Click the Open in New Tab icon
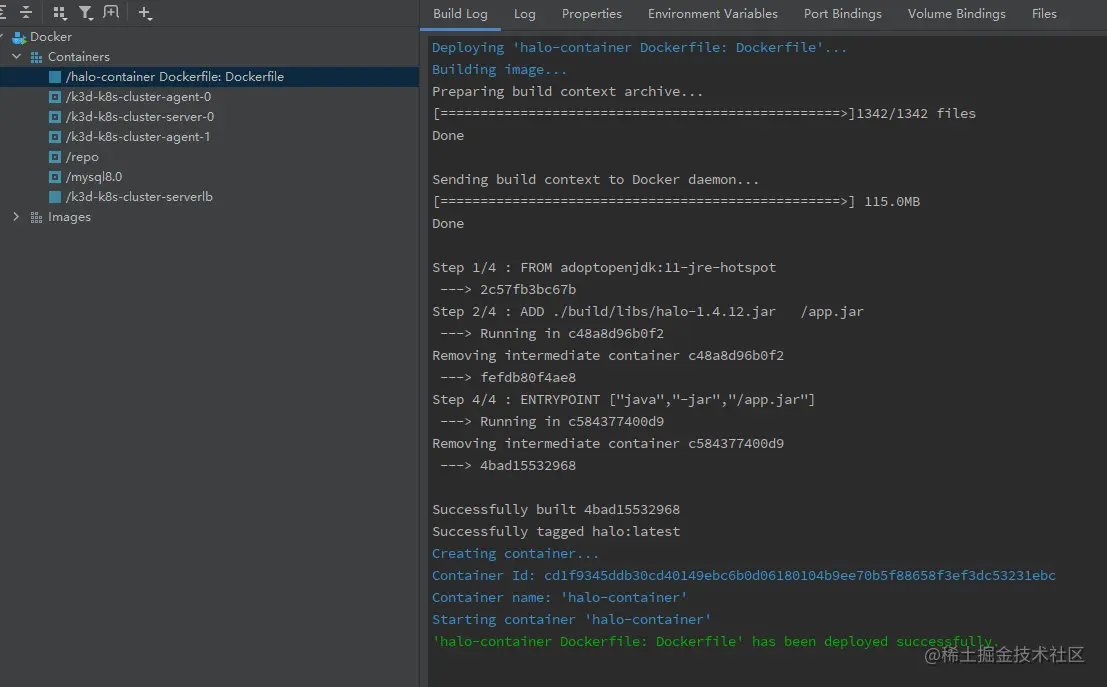 [111, 12]
